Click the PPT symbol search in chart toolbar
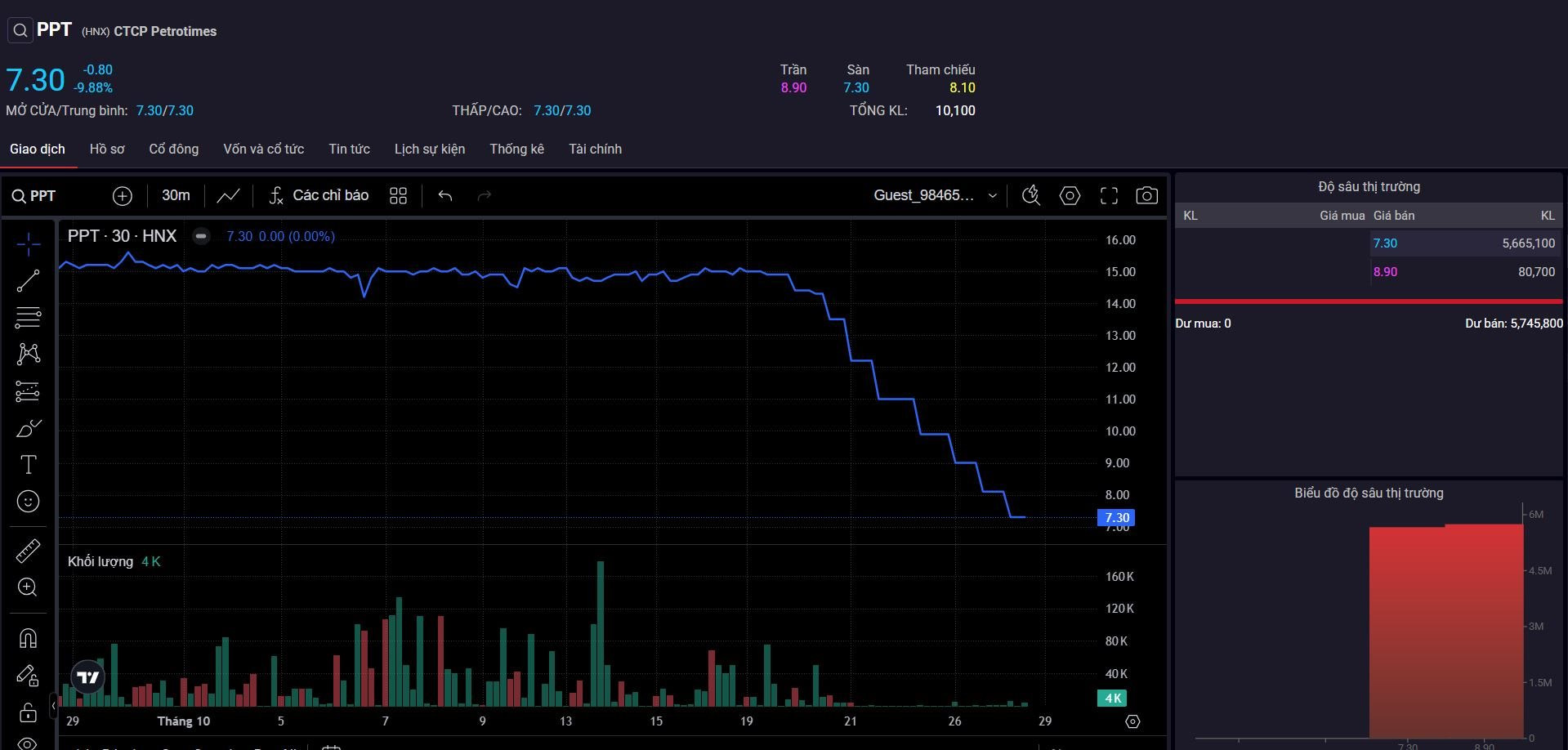Screen dimensions: 1568x750 34,196
